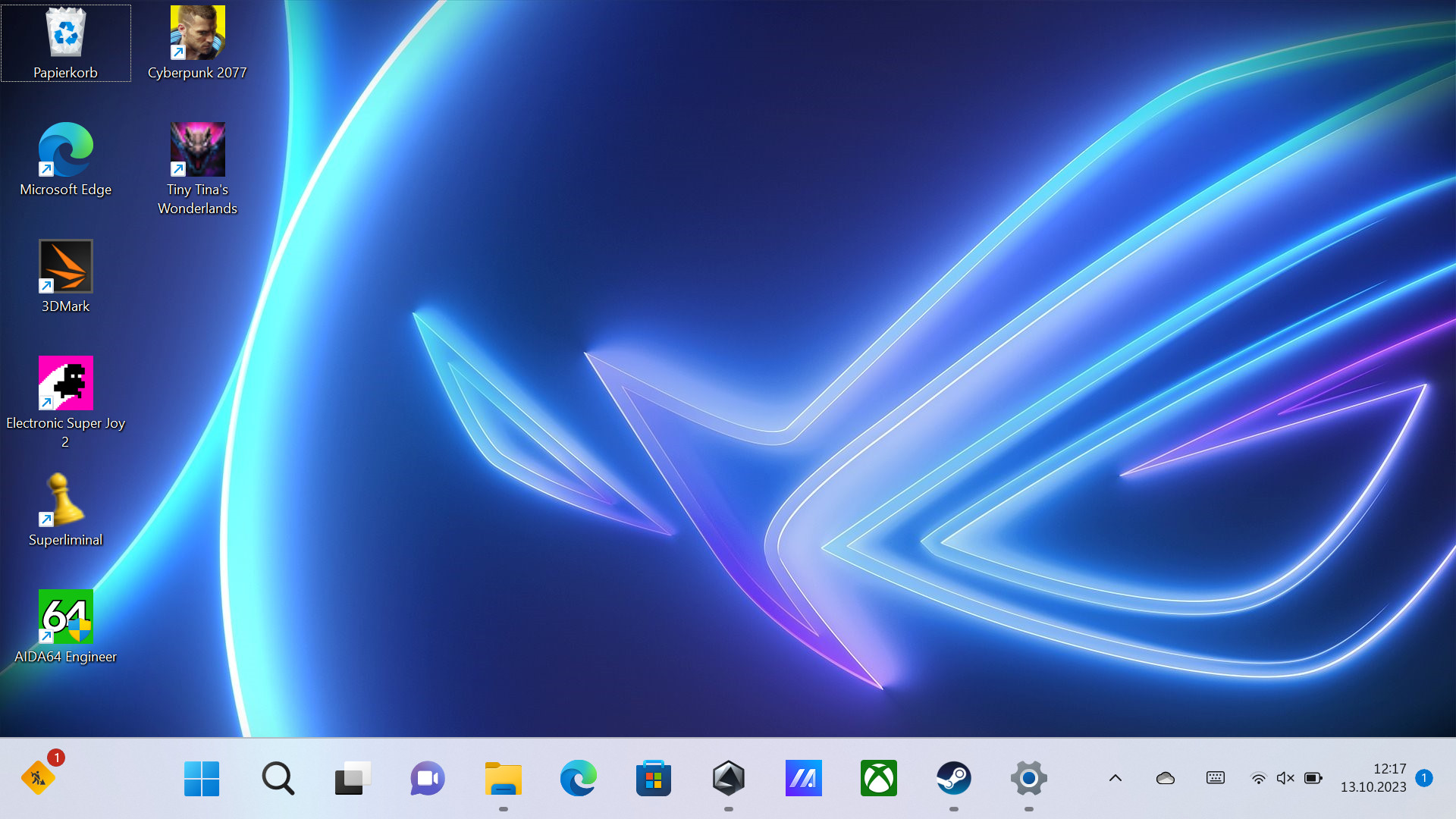Launch Cyberpunk 2077 from the desktop
1456x819 pixels.
point(198,32)
